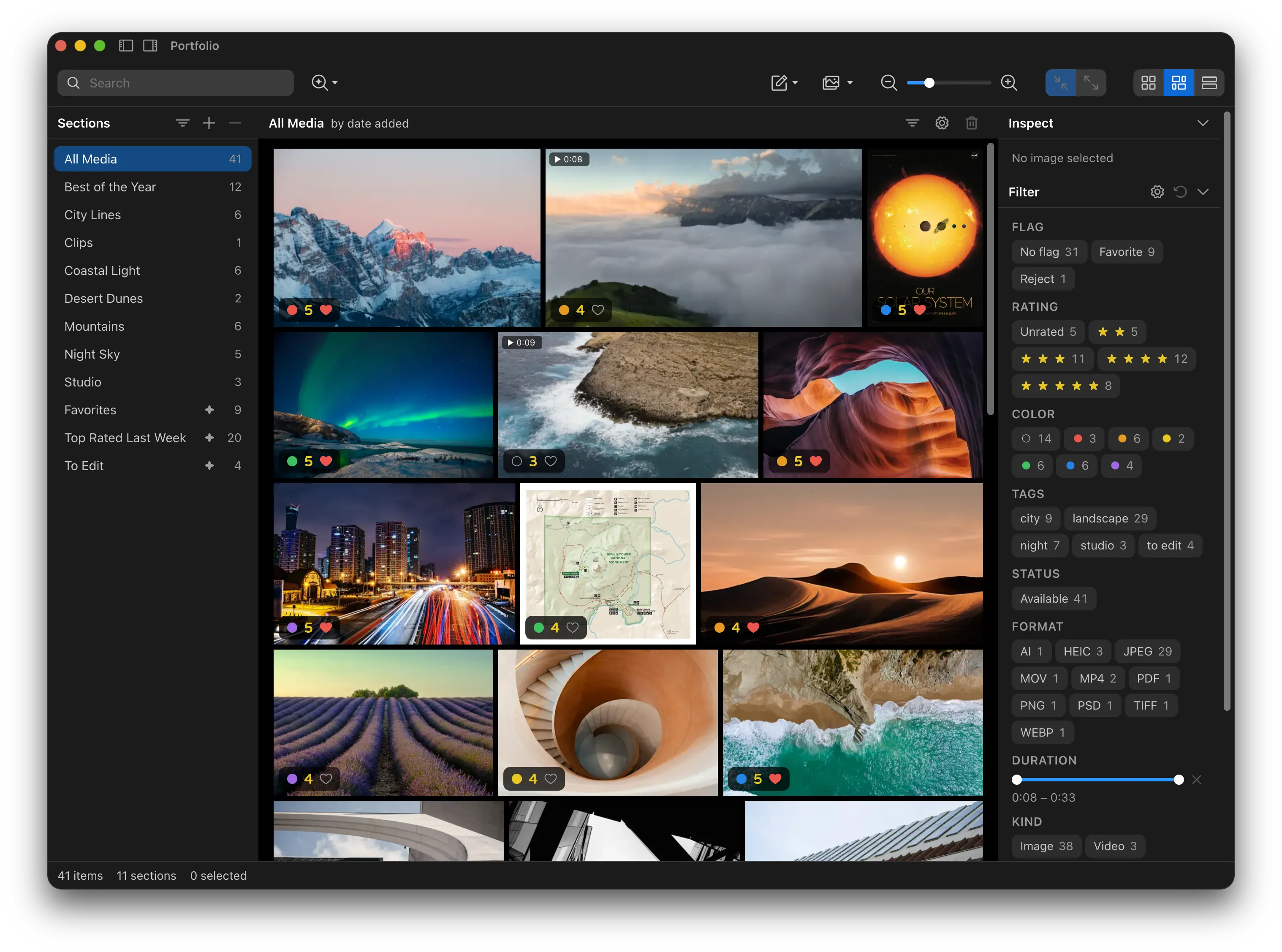Click the Search input field
1282x952 pixels.
point(175,83)
